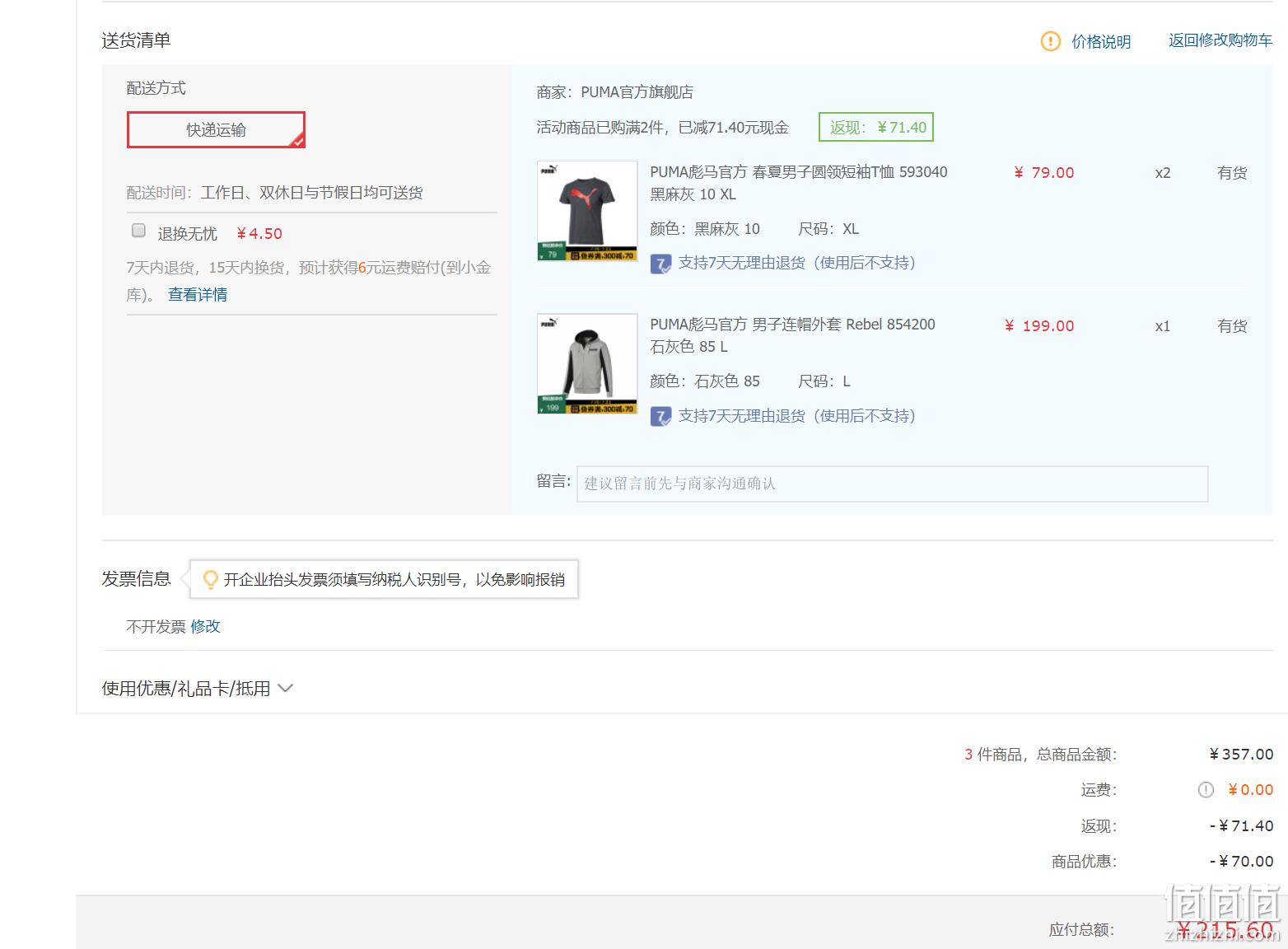Click total goods amount ¥357.00
The width and height of the screenshot is (1288, 949).
click(x=1241, y=755)
